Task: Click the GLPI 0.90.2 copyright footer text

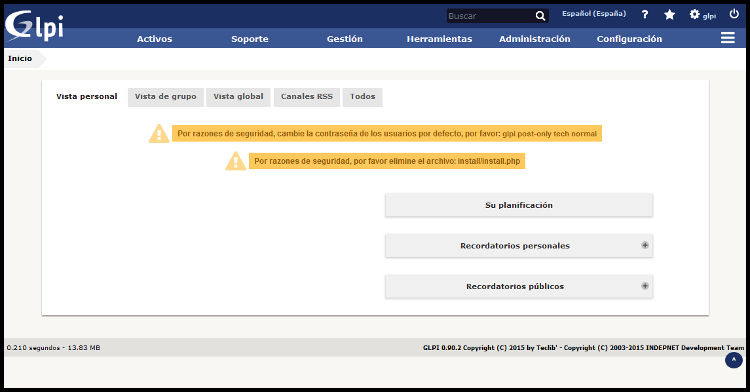Action: (x=583, y=348)
